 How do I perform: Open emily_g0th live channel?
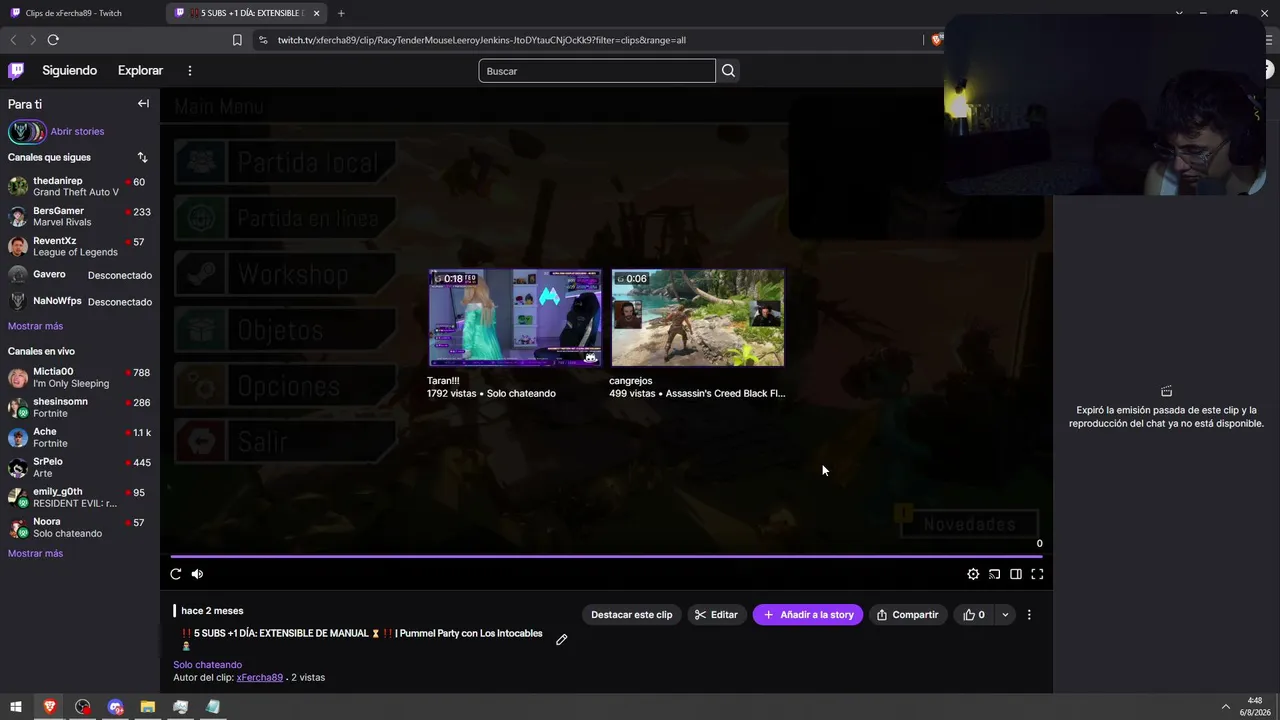tap(80, 497)
